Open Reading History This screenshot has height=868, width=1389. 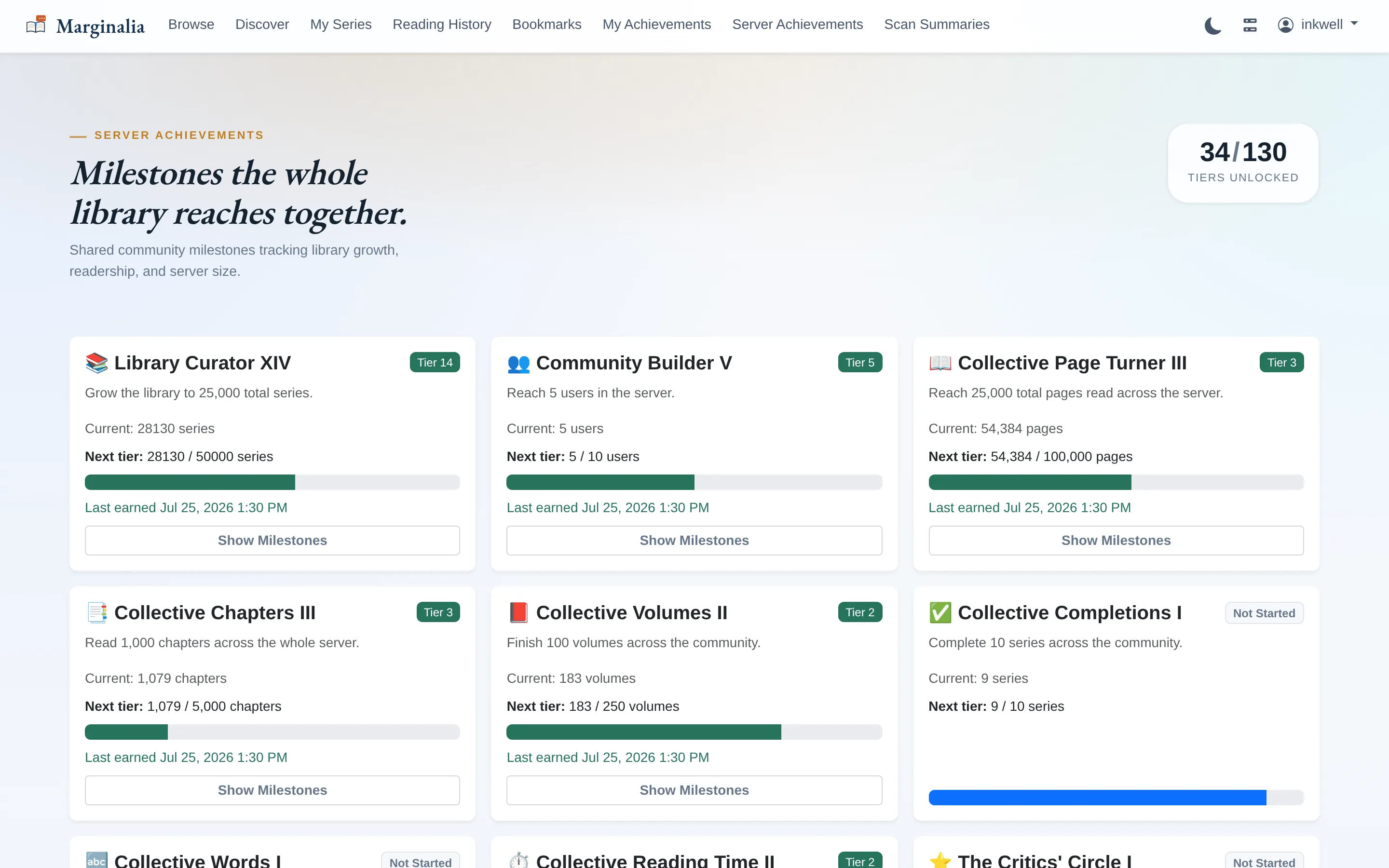coord(442,25)
